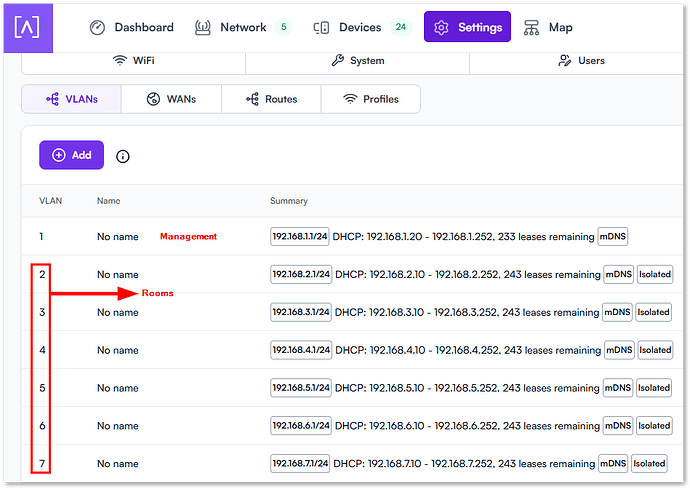Open the VLAN 5 row

(x=118, y=388)
